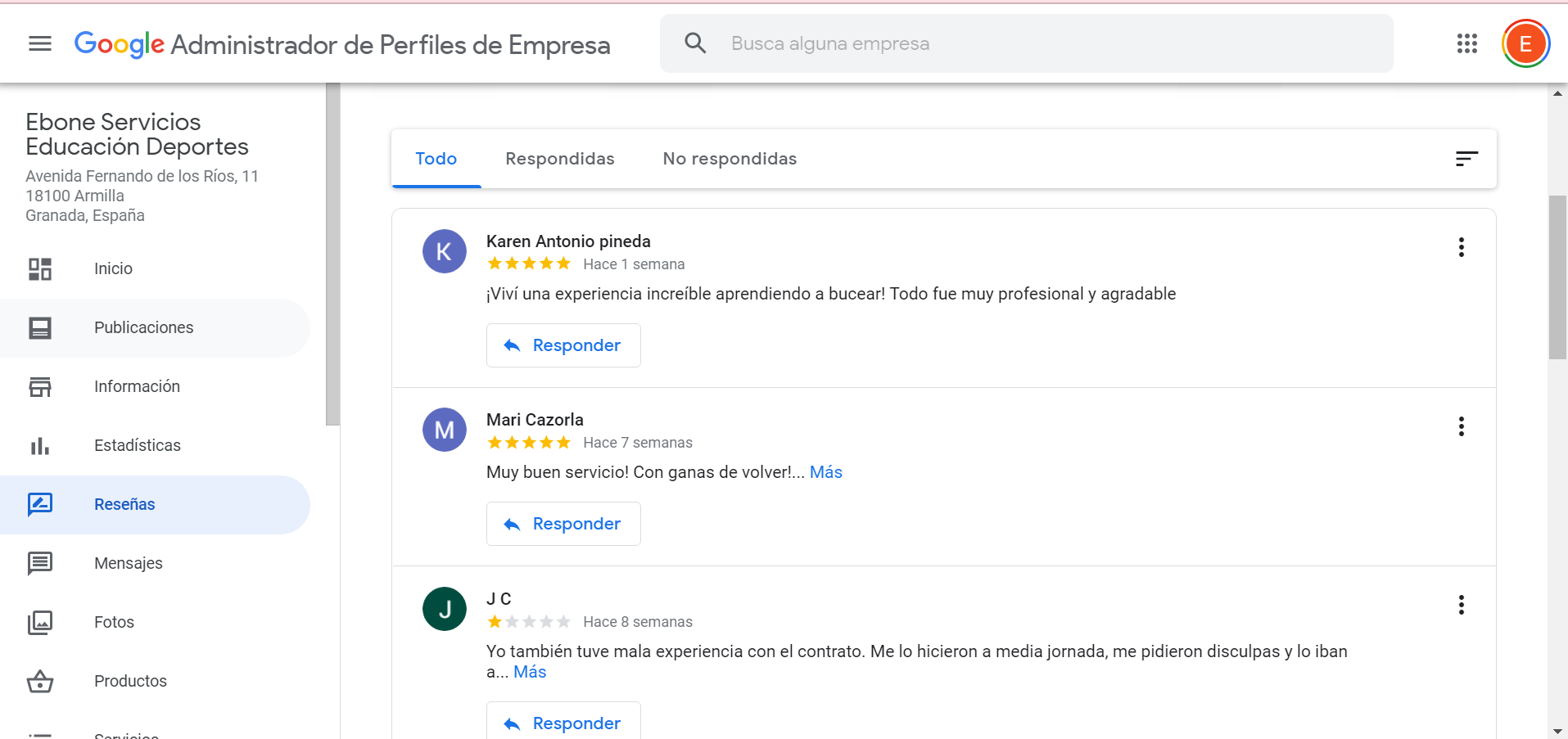The height and width of the screenshot is (739, 1568).
Task: Select the Reseñas pencil icon
Action: coord(39,504)
